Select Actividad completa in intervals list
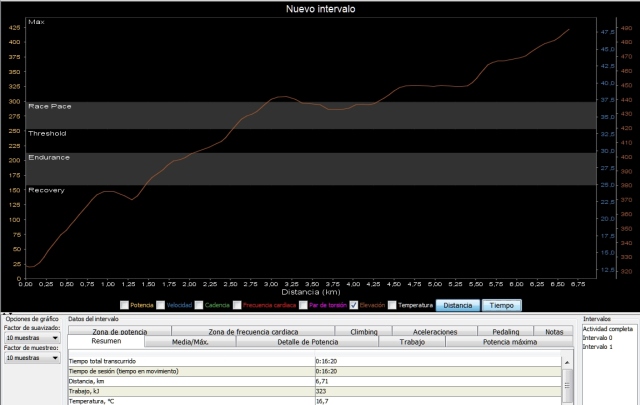 tap(607, 329)
